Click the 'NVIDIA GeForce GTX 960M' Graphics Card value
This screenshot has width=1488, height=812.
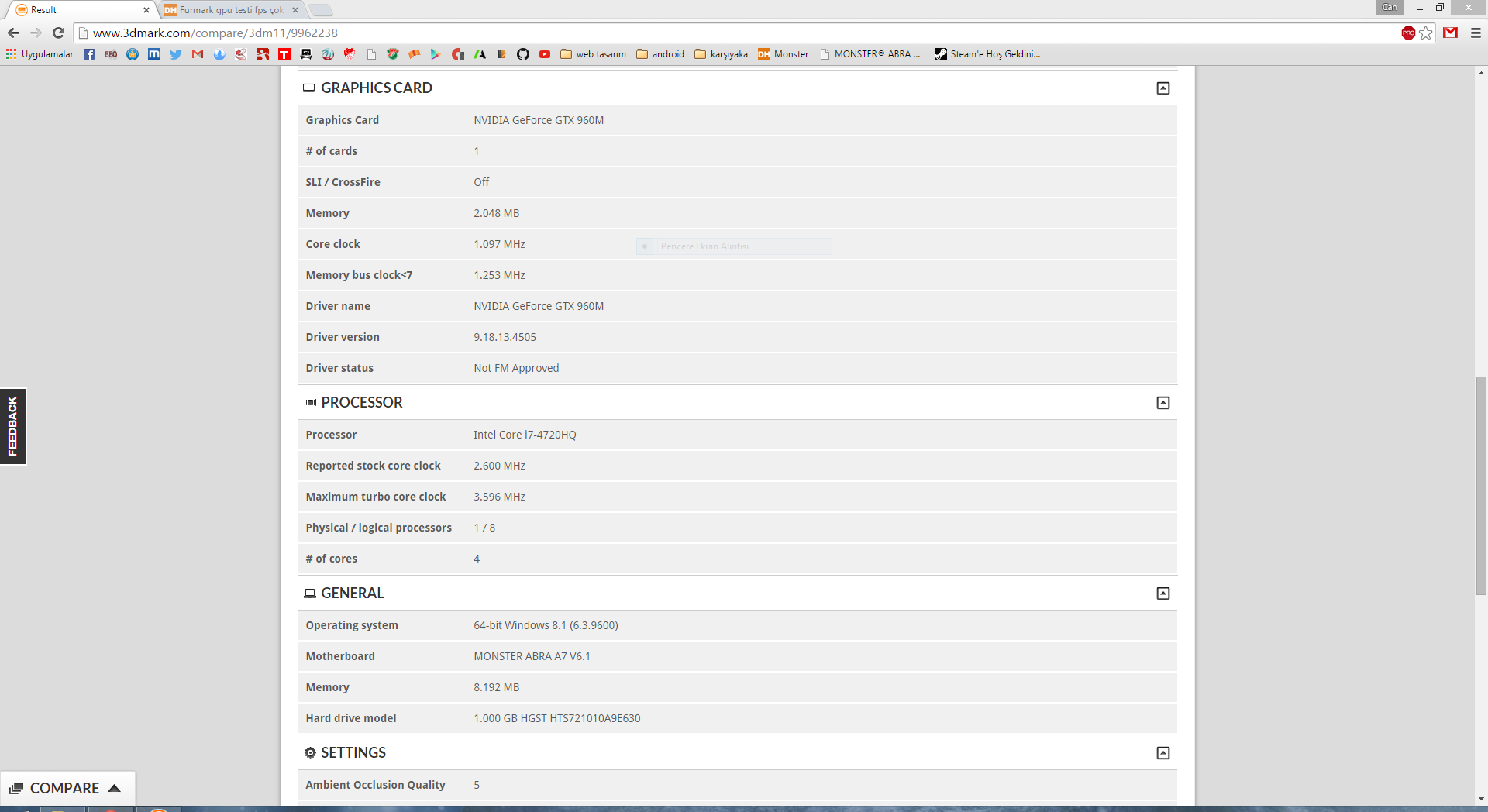(539, 120)
